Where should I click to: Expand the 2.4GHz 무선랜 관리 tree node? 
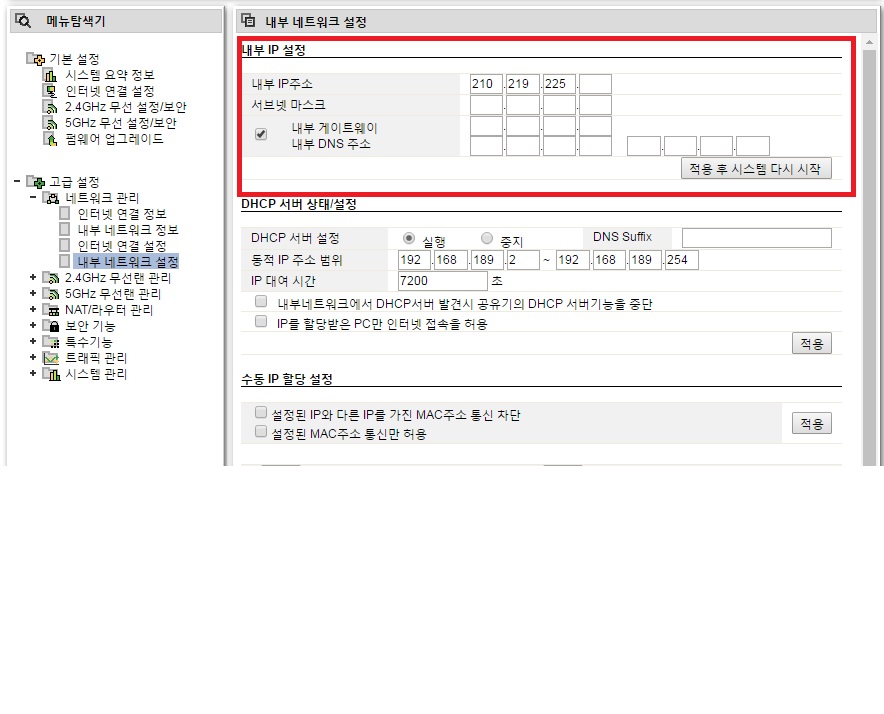[x=33, y=277]
